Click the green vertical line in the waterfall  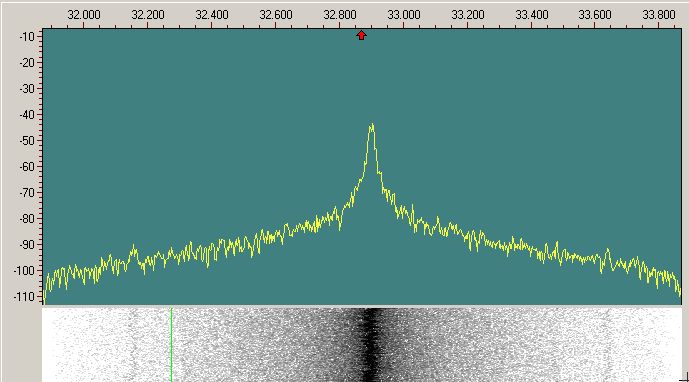(x=171, y=345)
